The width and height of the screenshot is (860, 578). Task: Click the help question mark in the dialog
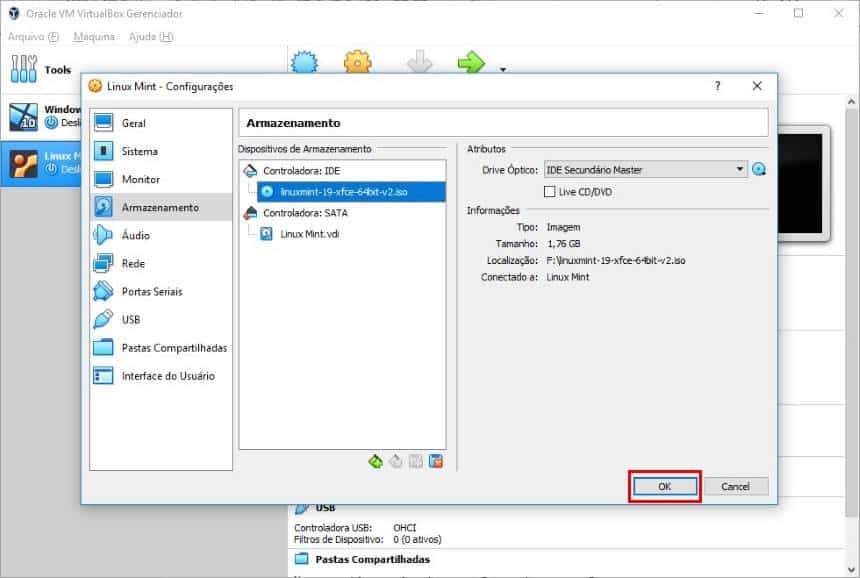point(717,86)
